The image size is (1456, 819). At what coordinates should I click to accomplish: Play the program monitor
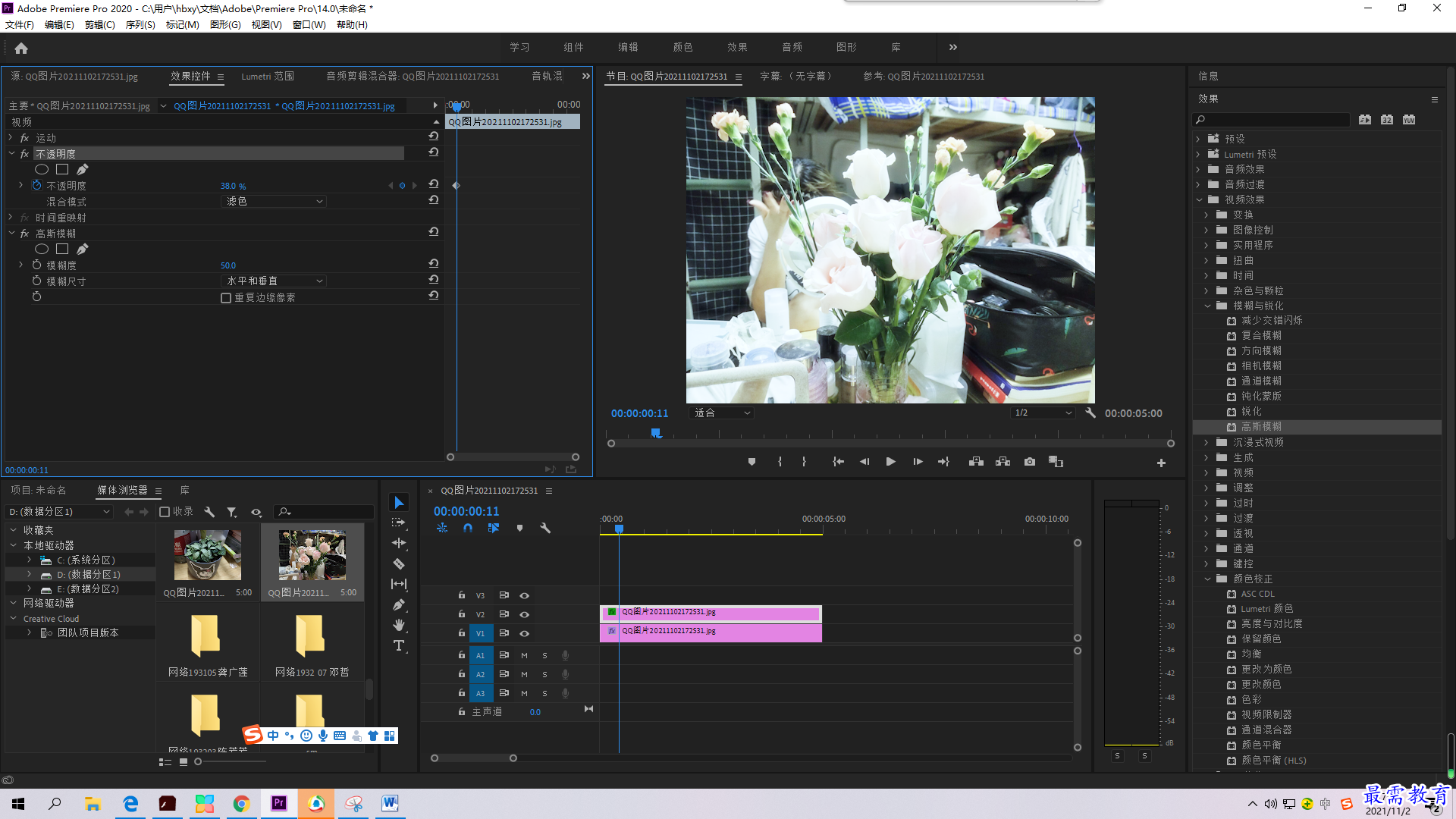[x=891, y=462]
